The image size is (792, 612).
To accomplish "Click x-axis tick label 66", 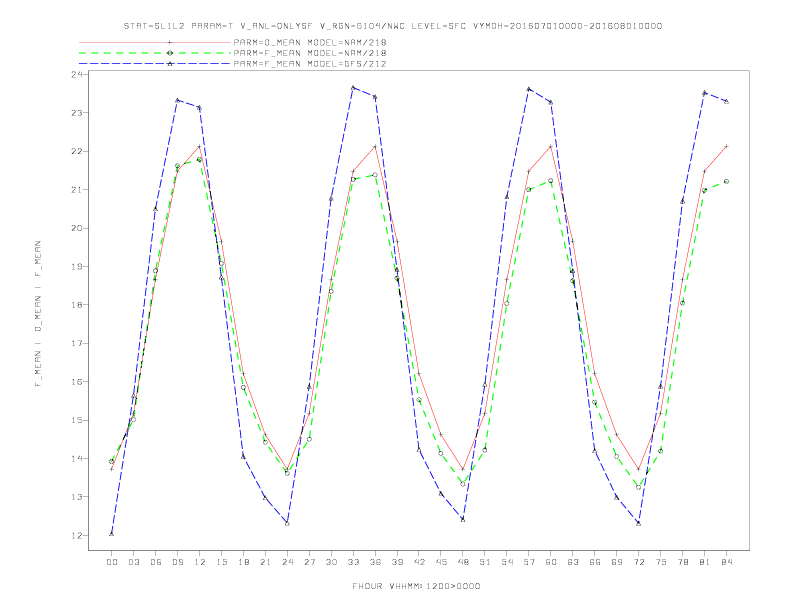I will pos(595,562).
